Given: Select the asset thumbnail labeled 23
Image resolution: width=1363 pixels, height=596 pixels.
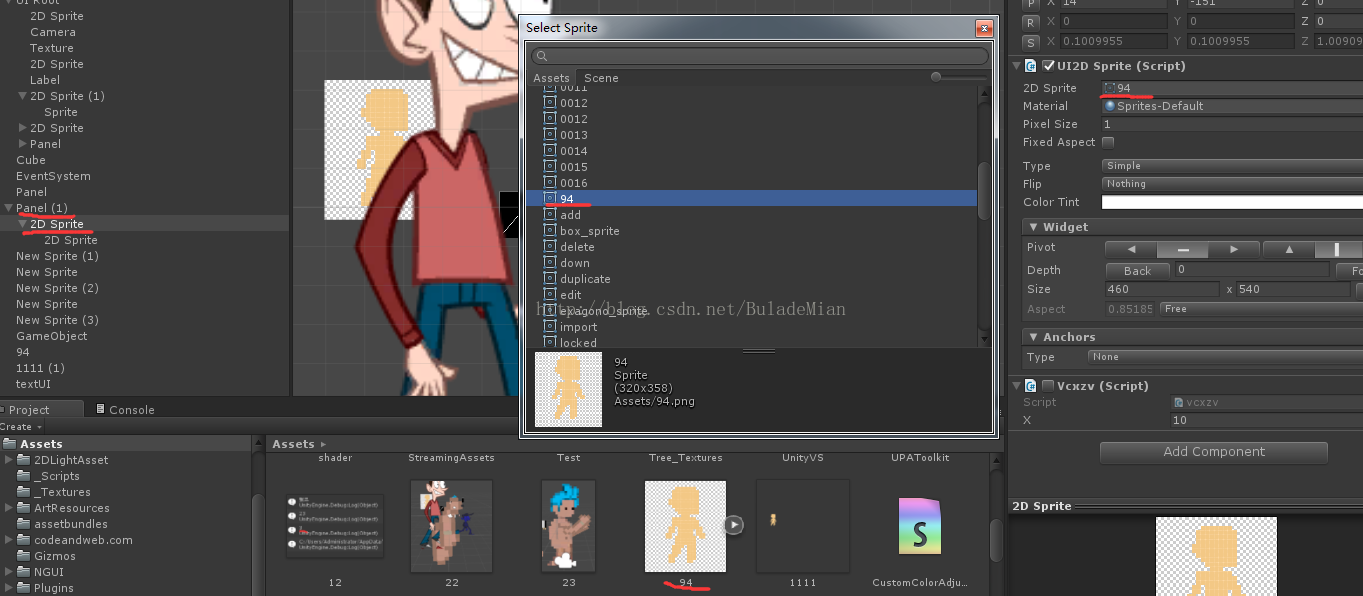Looking at the screenshot, I should 568,526.
